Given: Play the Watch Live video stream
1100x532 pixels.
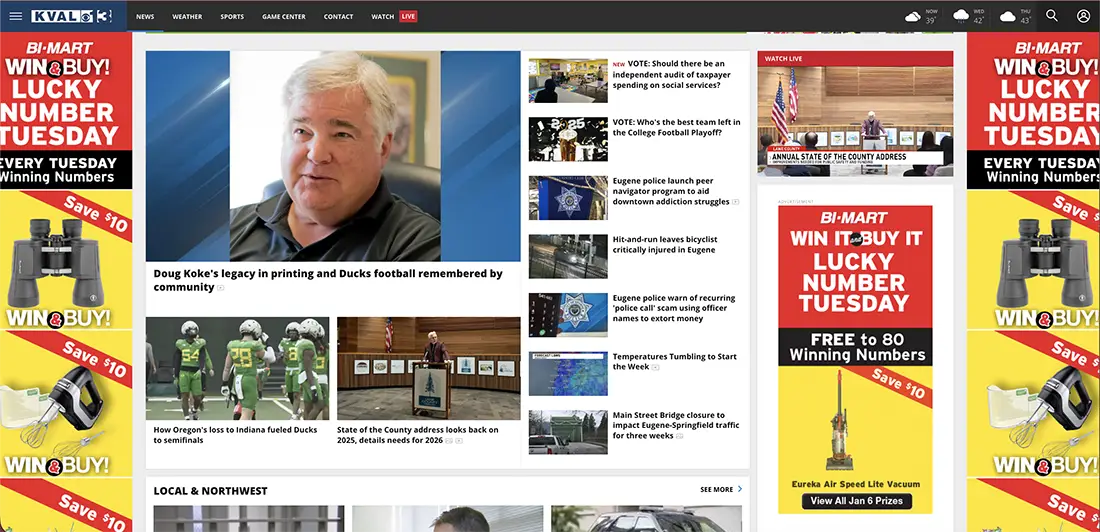Looking at the screenshot, I should (x=855, y=121).
